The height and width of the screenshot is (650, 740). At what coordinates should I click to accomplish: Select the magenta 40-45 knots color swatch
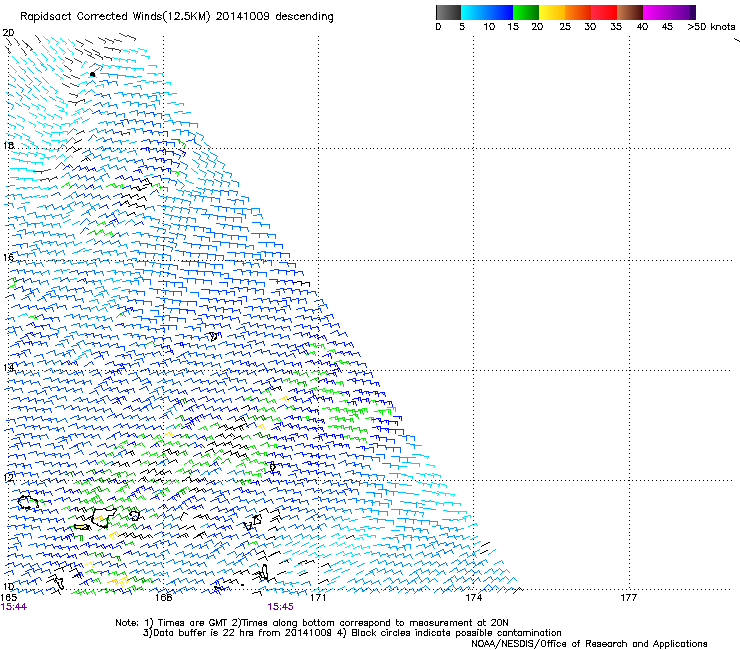coord(656,12)
